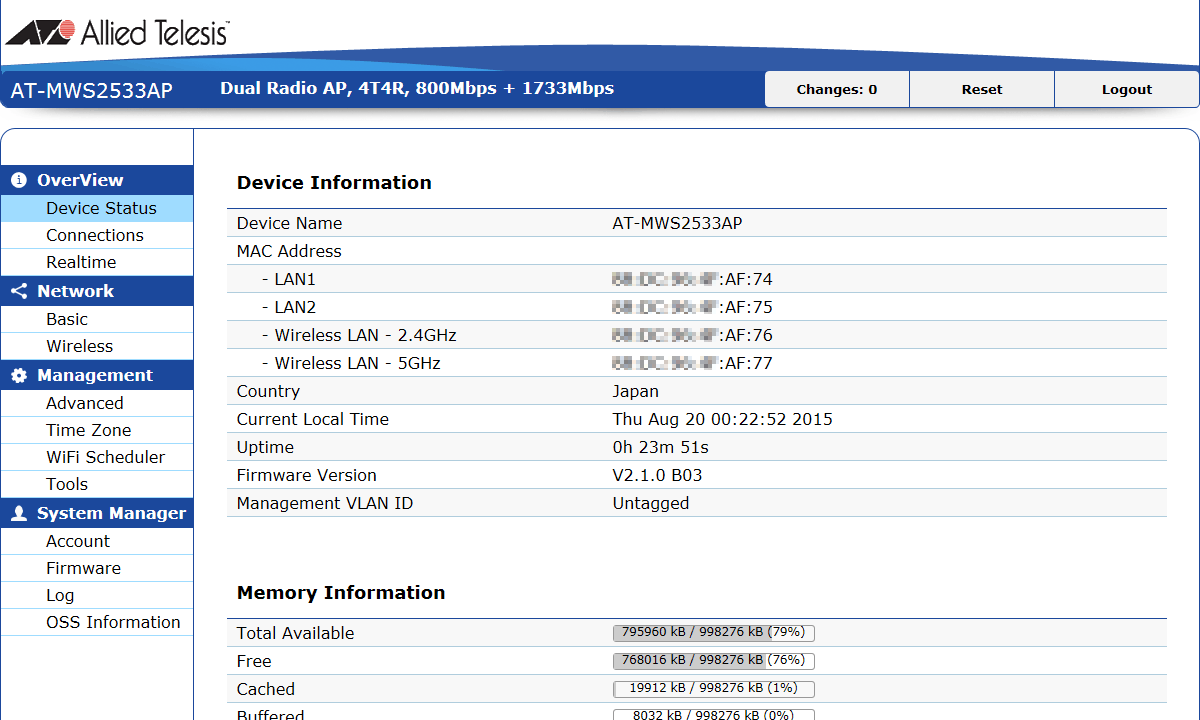Click the LAN1 MAC address value
Viewport: 1200px width, 720px height.
(x=692, y=279)
